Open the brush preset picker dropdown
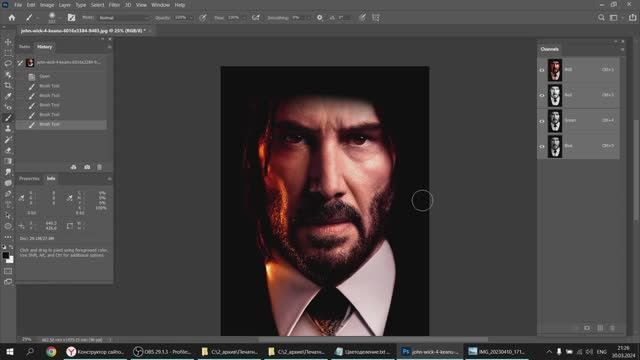This screenshot has height=360, width=640. [60, 18]
